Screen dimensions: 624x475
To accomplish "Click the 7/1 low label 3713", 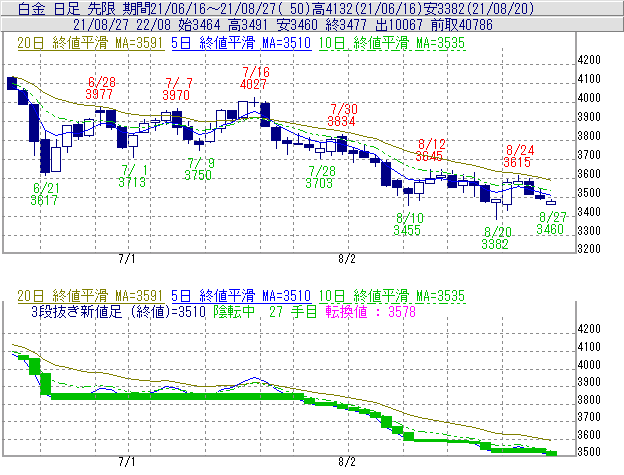I will pyautogui.click(x=132, y=182).
